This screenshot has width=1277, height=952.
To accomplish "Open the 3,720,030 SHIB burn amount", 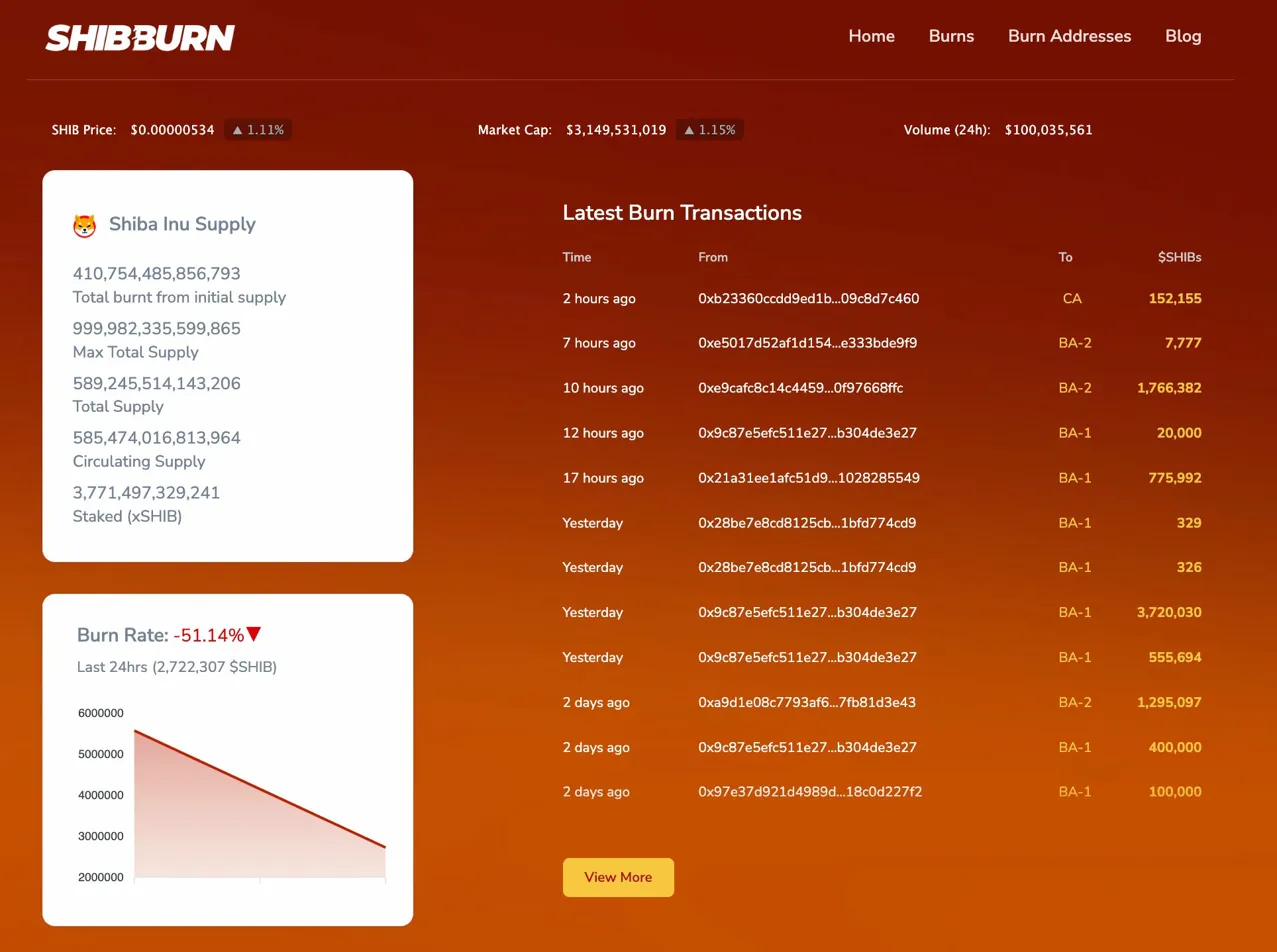I will 1169,612.
